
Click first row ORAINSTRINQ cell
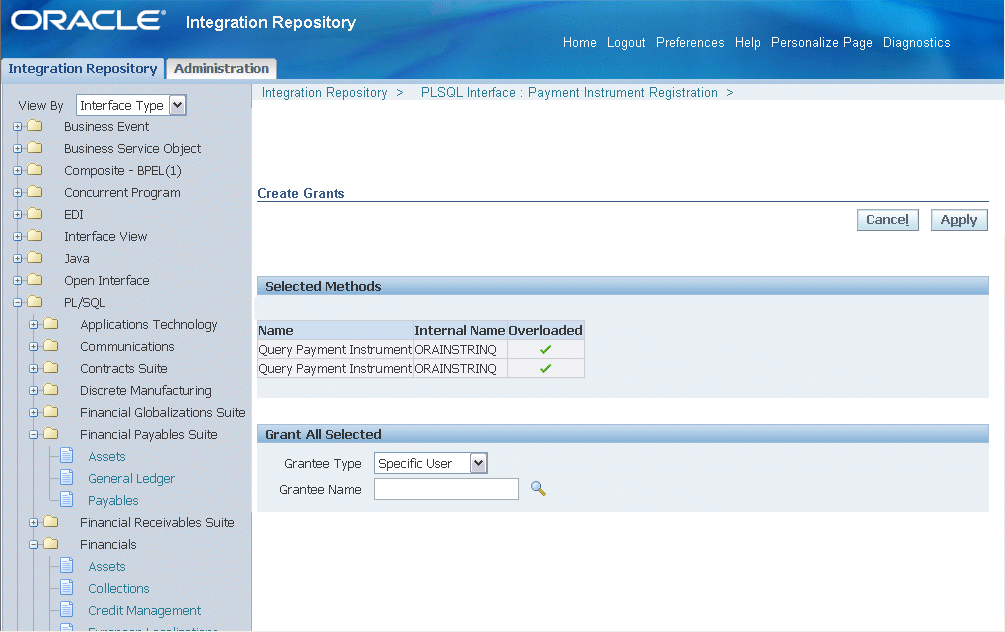[460, 349]
